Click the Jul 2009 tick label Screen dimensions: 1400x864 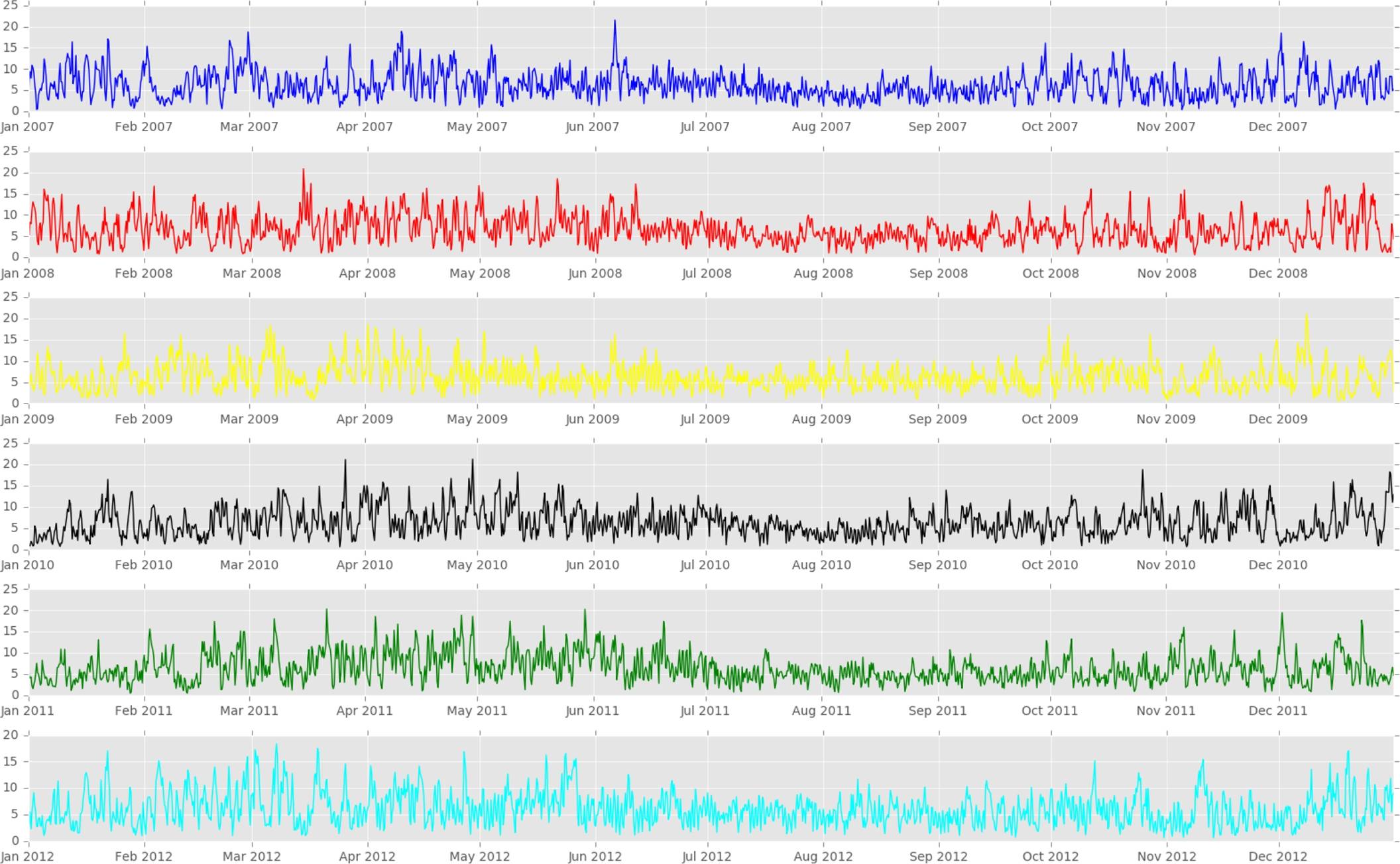click(x=705, y=419)
